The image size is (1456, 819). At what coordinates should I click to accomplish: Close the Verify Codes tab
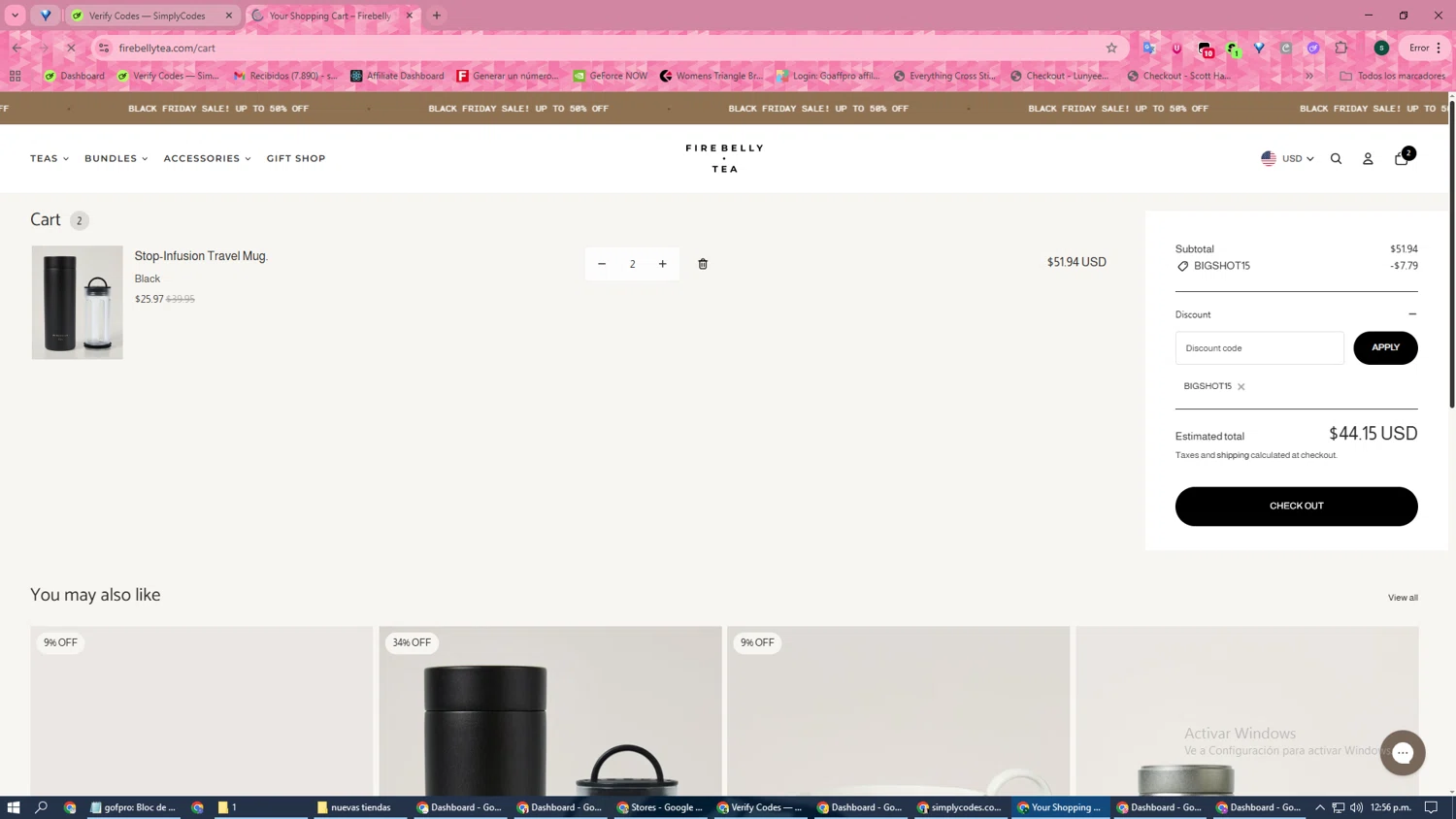[x=229, y=16]
